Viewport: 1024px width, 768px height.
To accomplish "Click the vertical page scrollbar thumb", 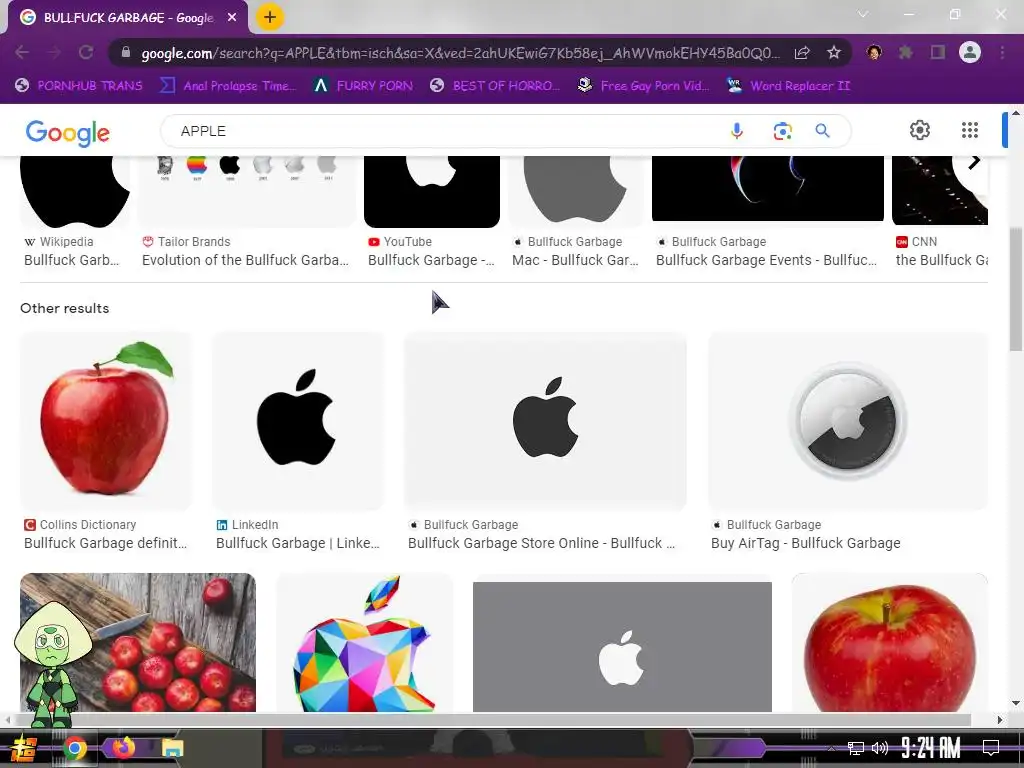I will click(x=1016, y=291).
